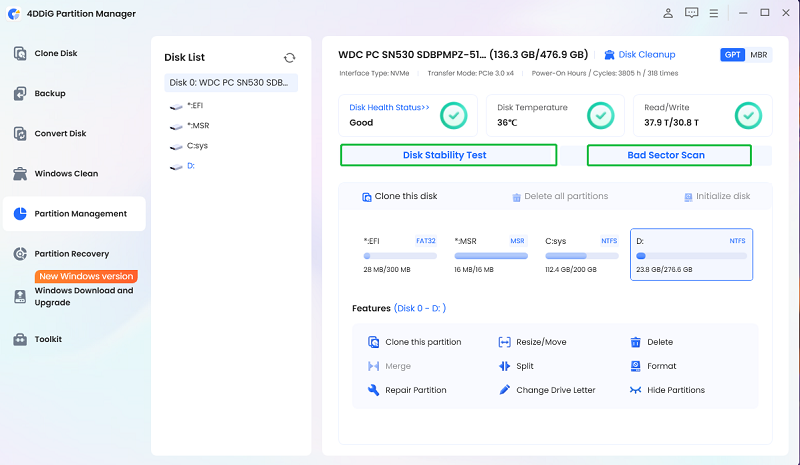Click the Repair Partition wrench icon

pos(373,390)
